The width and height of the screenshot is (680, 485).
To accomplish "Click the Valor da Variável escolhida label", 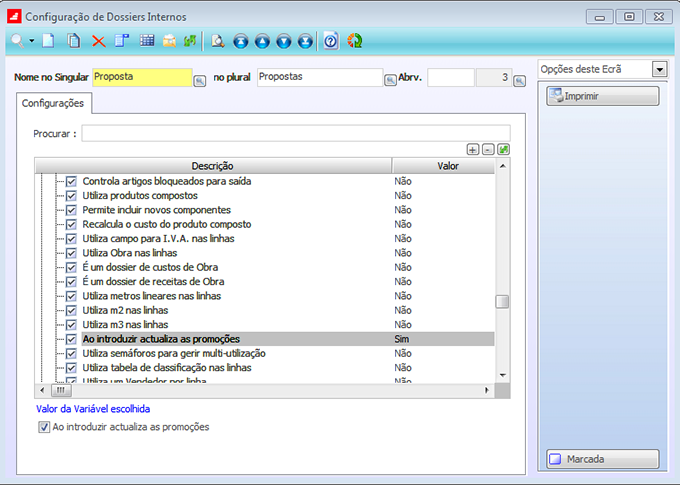I will [93, 409].
